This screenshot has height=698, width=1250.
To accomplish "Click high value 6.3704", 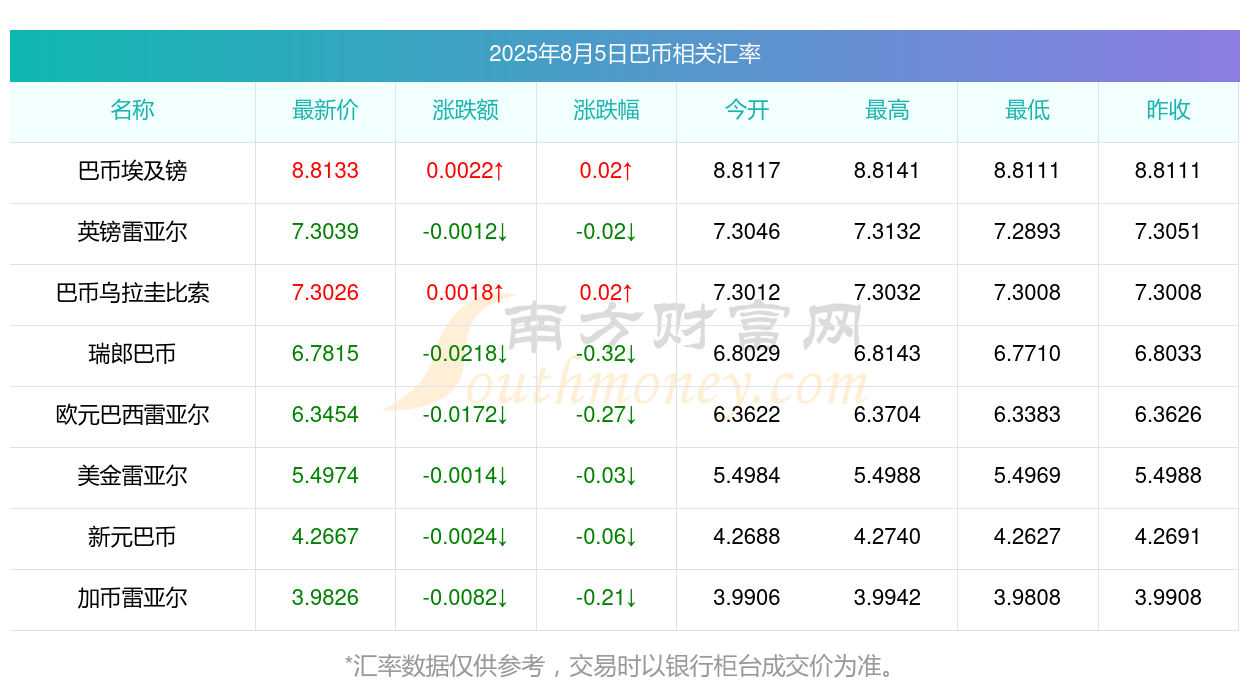I will click(x=887, y=415).
